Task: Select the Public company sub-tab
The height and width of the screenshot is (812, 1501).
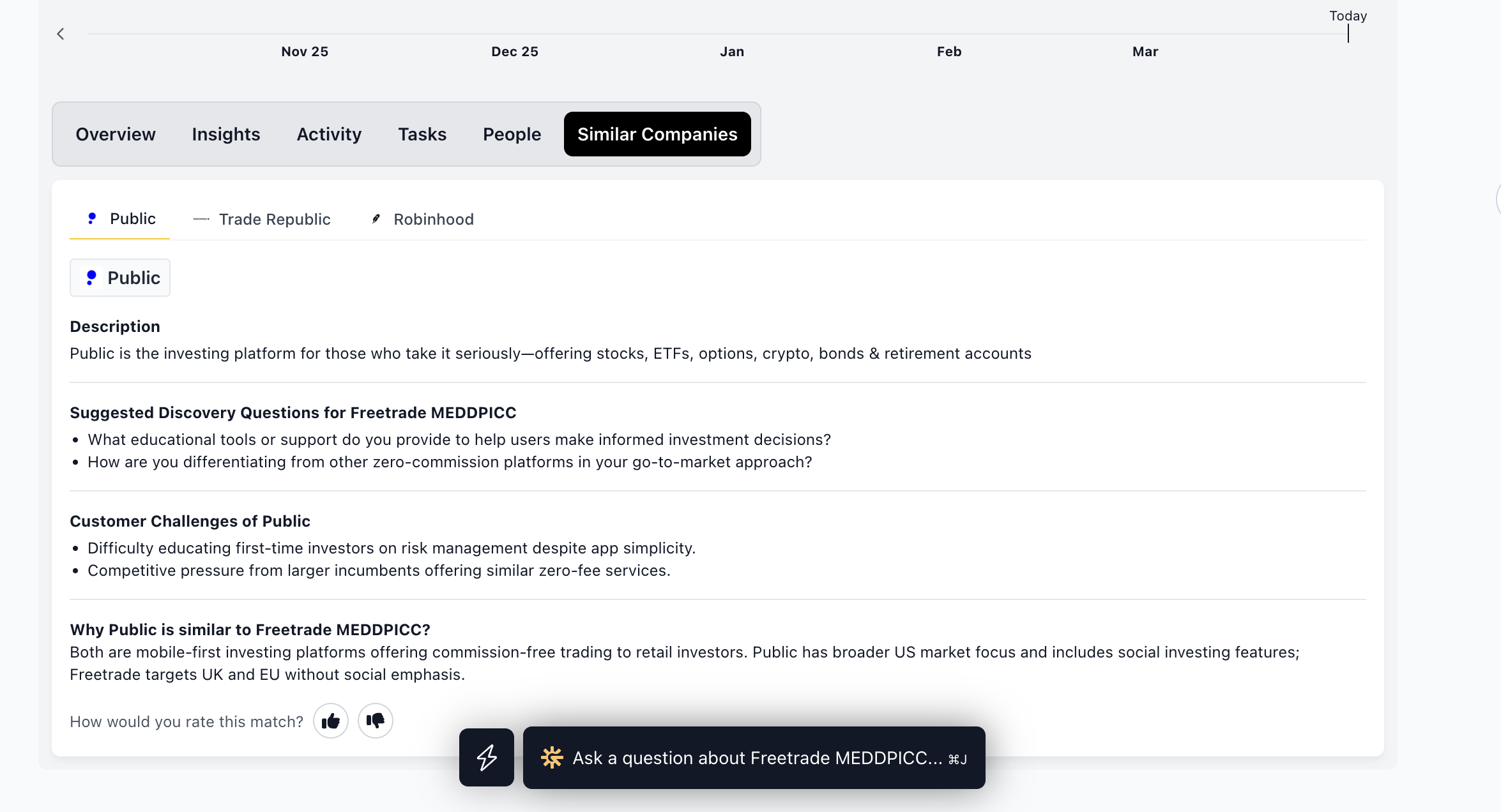Action: 120,220
